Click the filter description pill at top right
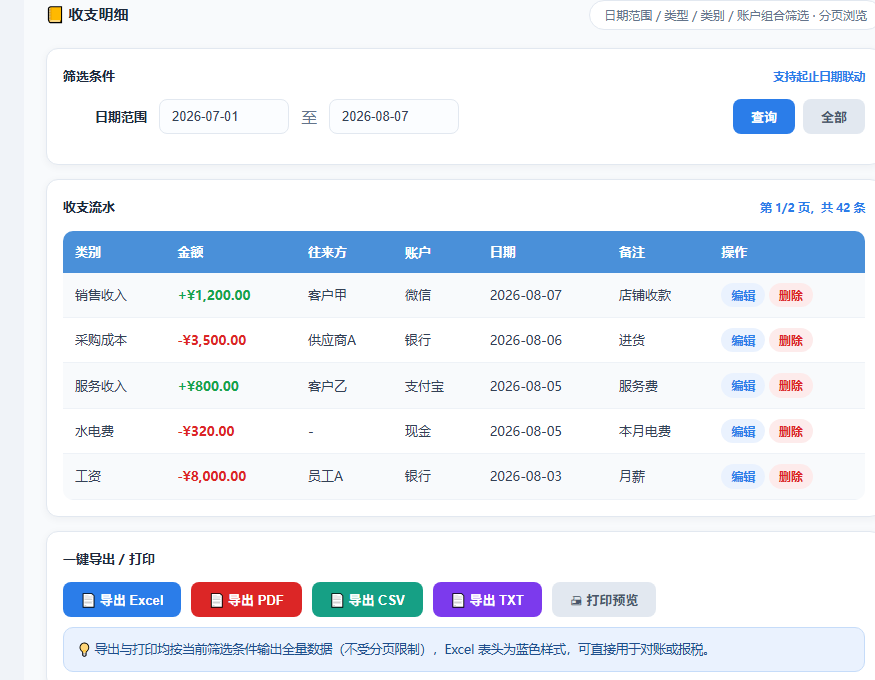 click(x=732, y=16)
